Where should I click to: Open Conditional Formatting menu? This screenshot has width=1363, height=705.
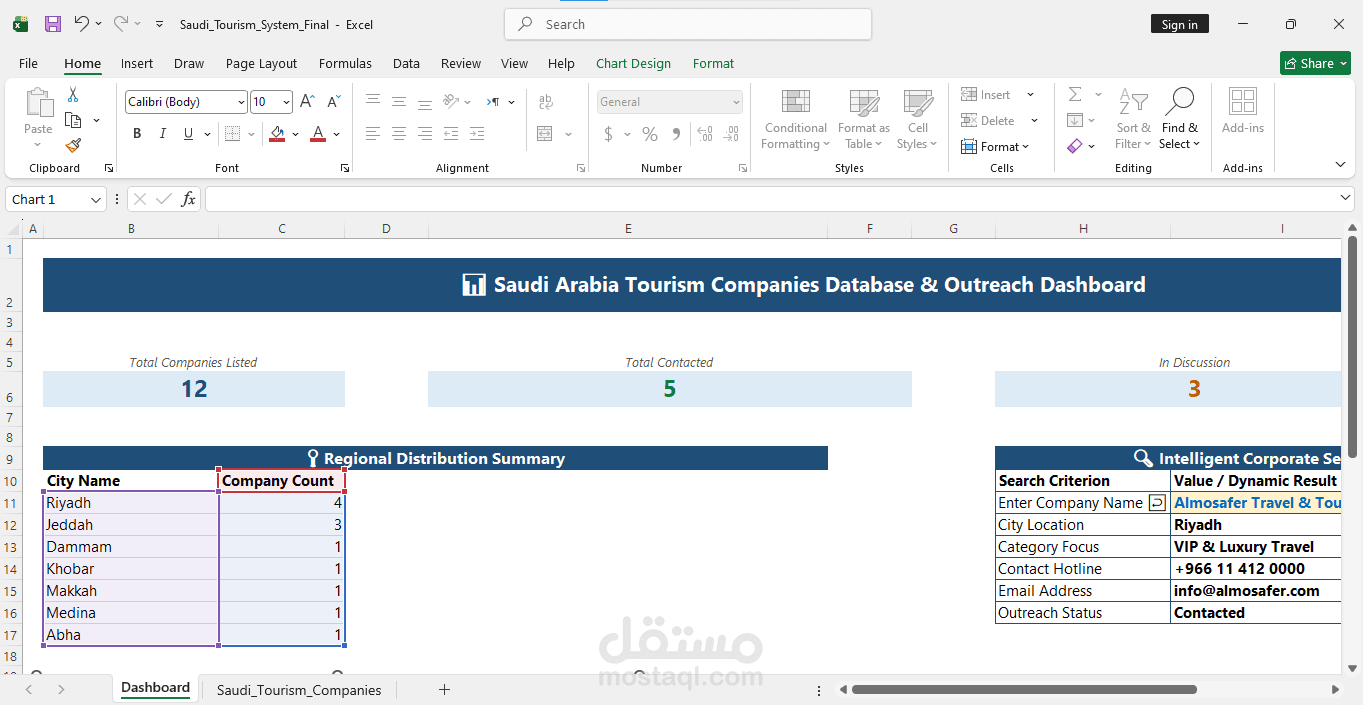[x=796, y=120]
